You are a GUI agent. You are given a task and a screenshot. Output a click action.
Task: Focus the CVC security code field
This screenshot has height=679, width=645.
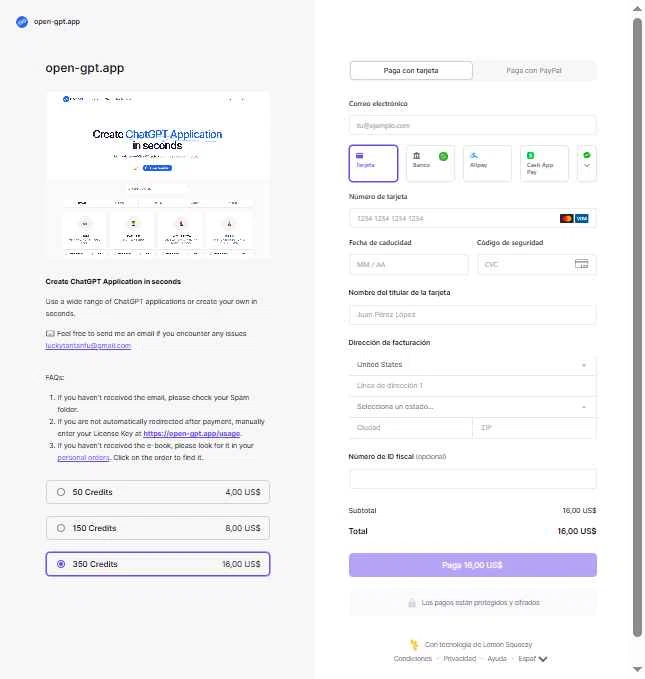point(537,264)
